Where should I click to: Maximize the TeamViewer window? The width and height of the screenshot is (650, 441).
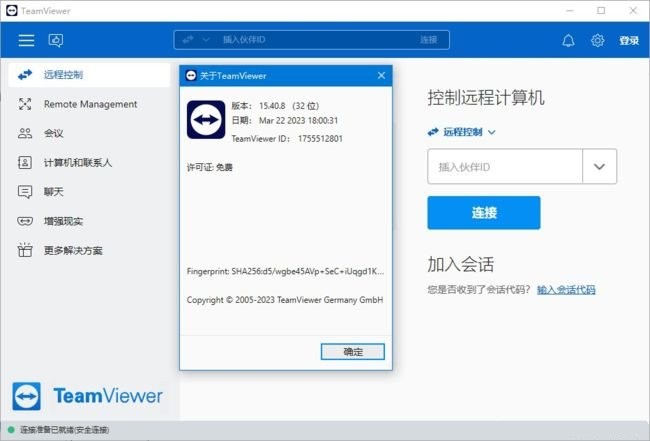pos(601,10)
